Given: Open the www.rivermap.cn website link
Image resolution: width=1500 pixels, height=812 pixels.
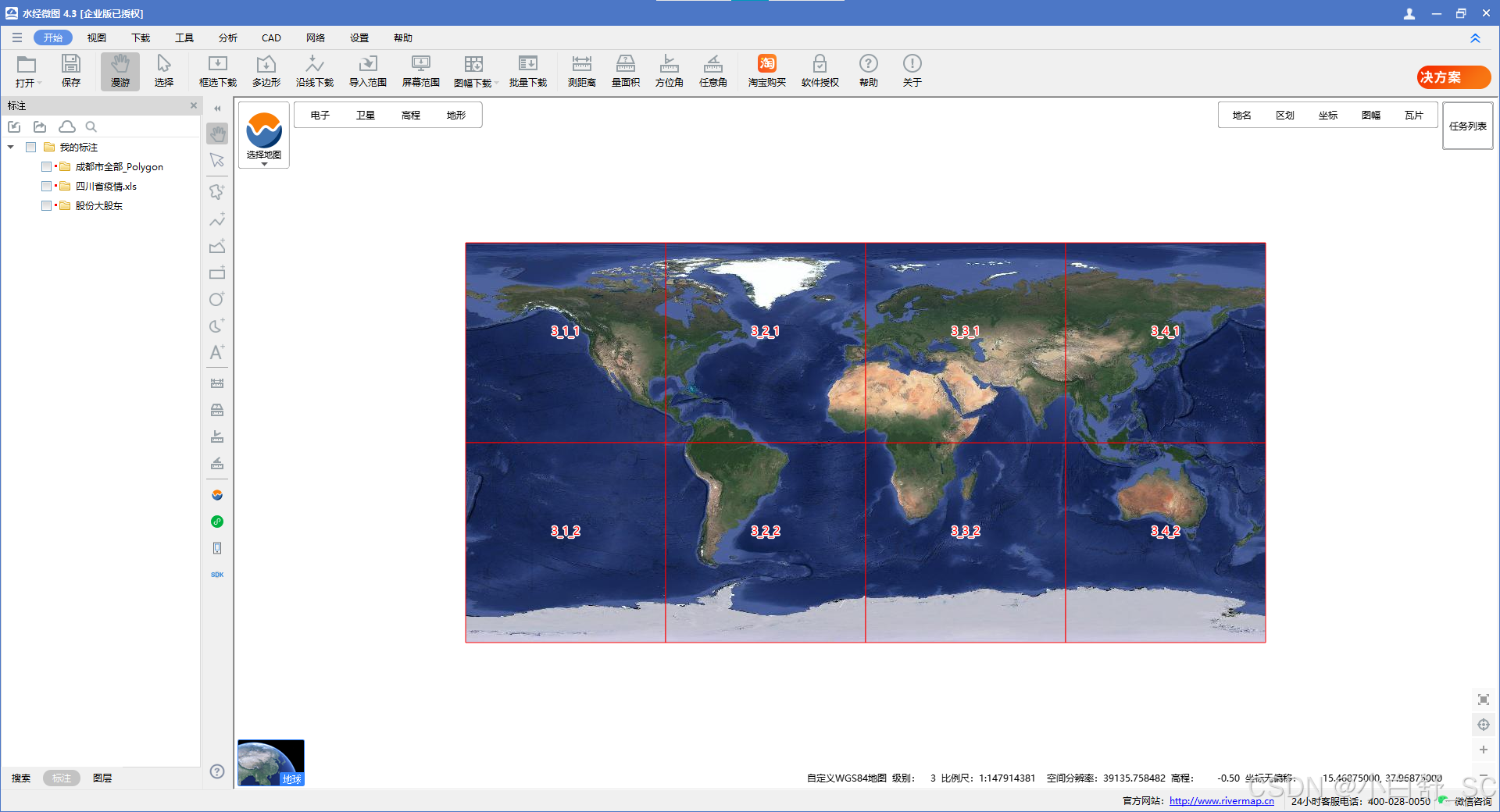Looking at the screenshot, I should (1222, 801).
